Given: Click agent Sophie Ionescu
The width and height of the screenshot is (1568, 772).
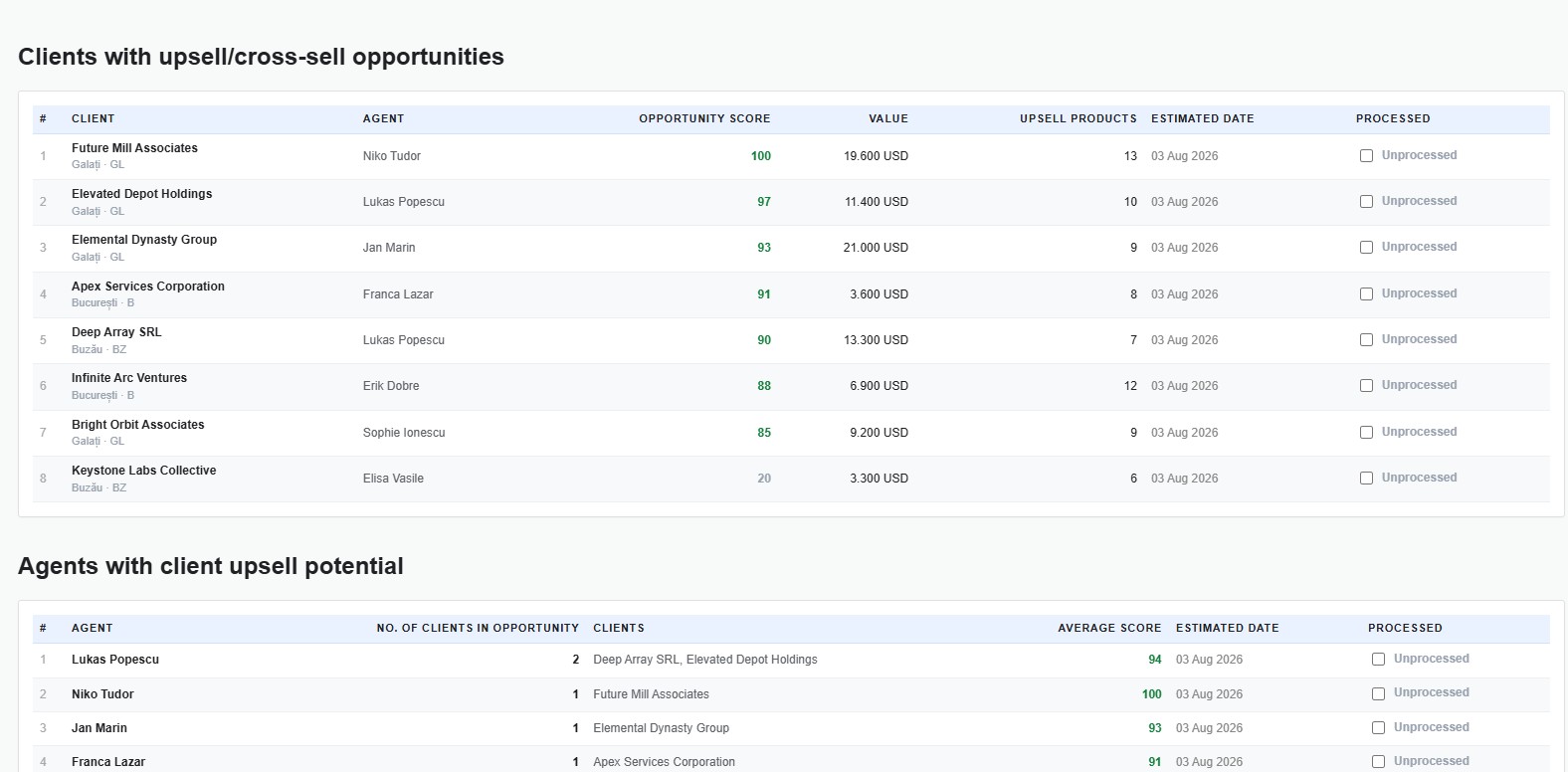Looking at the screenshot, I should click(404, 433).
